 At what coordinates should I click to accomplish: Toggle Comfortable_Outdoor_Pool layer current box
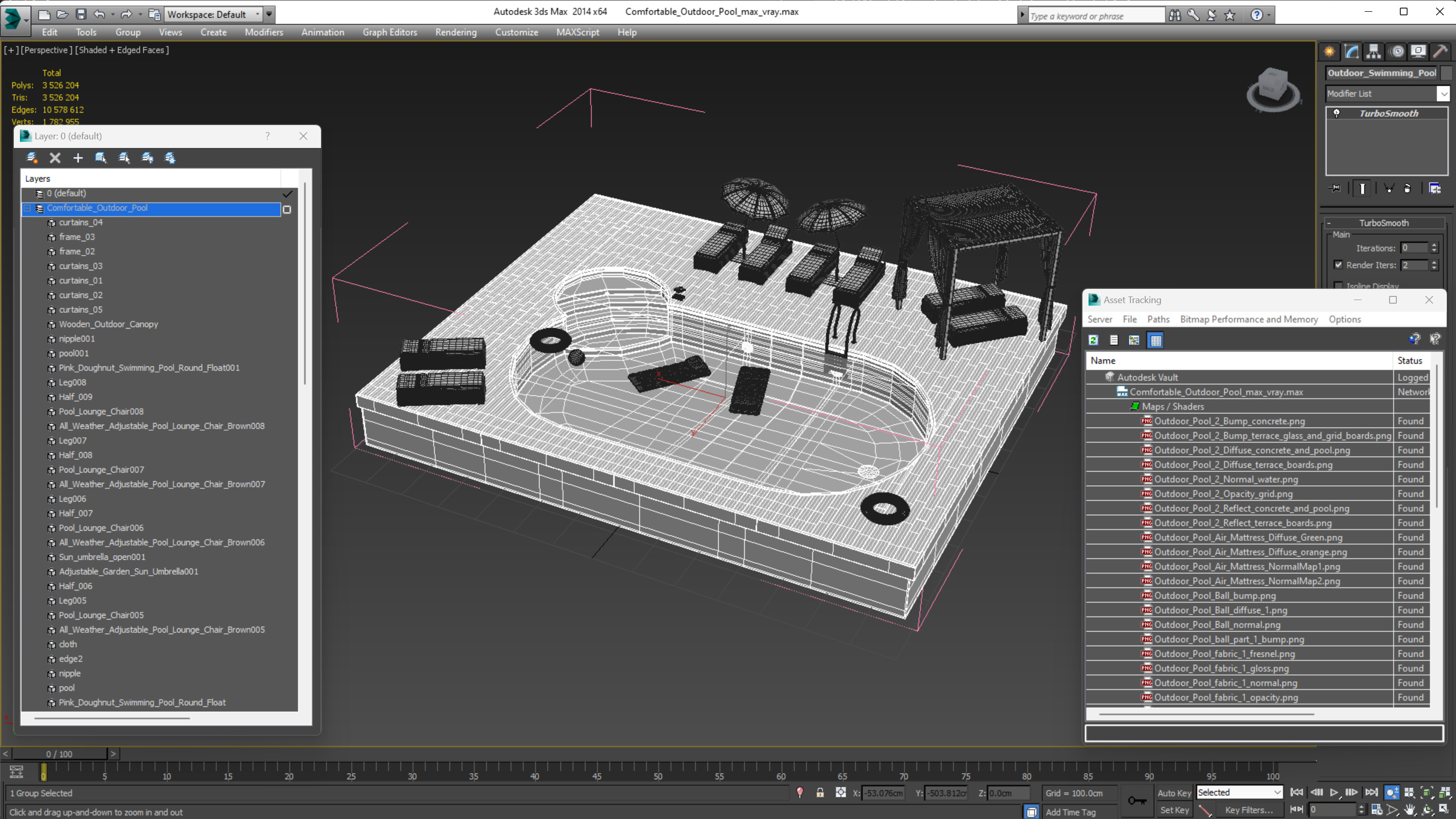tap(287, 210)
